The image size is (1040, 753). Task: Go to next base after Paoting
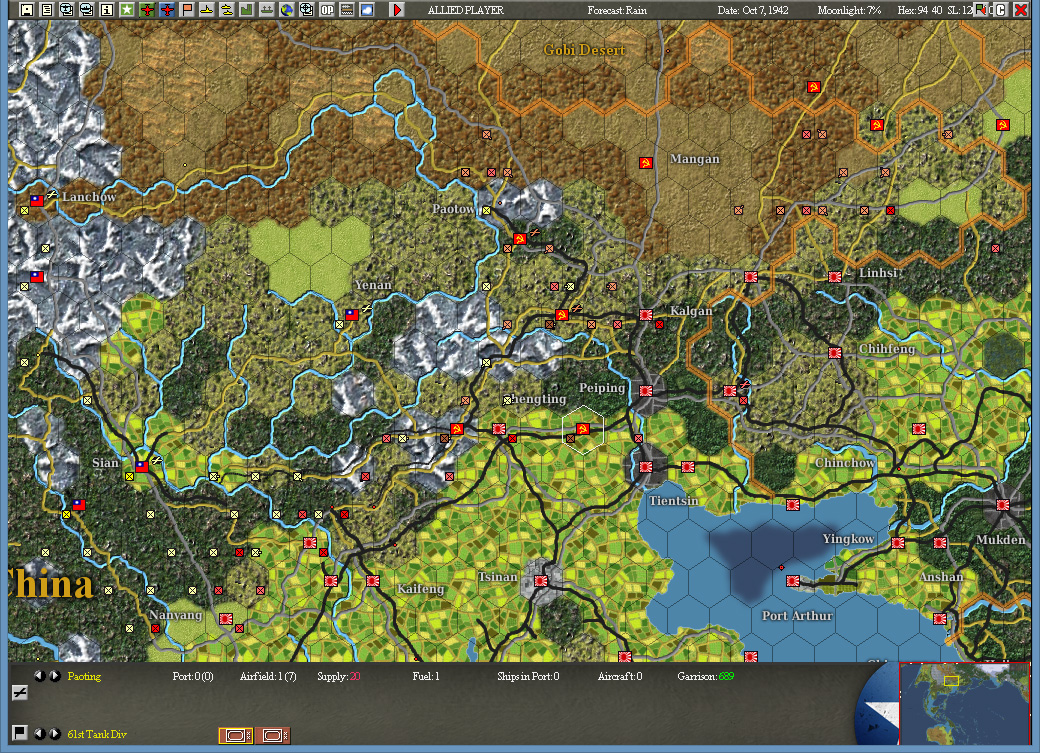[x=55, y=676]
